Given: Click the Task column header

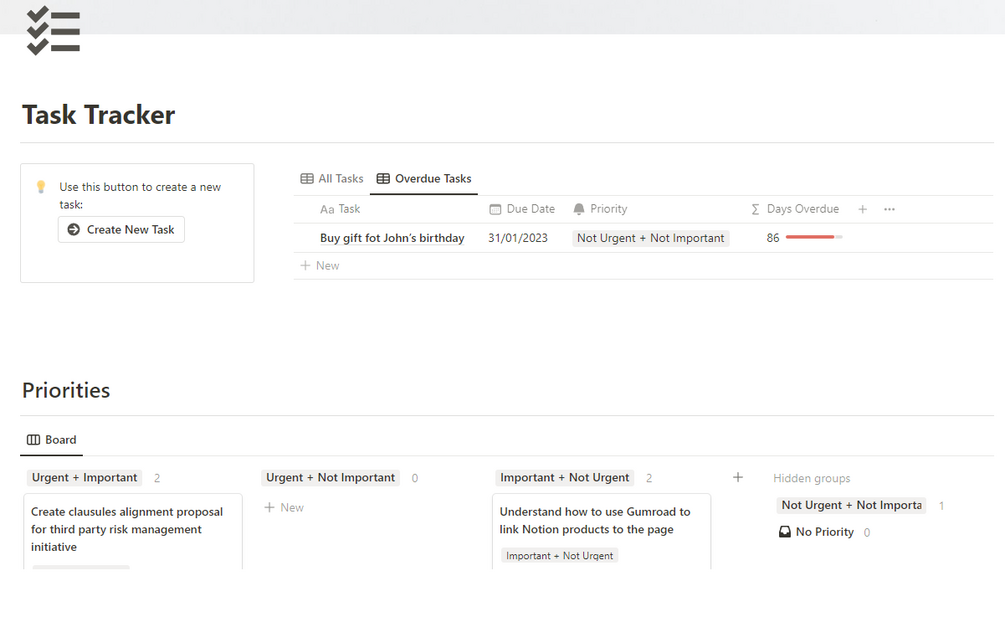Looking at the screenshot, I should [x=340, y=209].
